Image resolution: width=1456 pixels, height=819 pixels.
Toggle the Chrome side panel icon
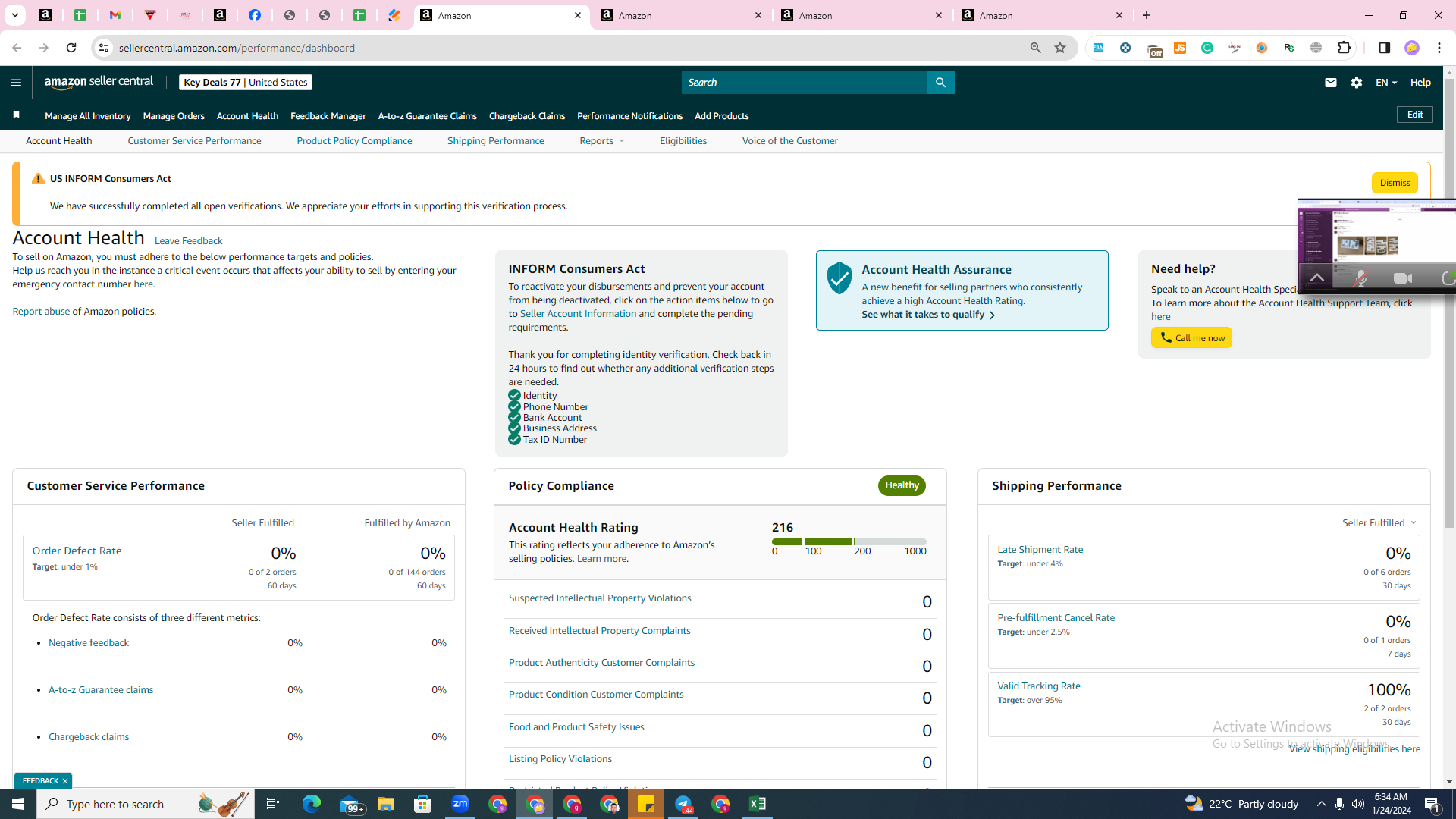pyautogui.click(x=1384, y=48)
